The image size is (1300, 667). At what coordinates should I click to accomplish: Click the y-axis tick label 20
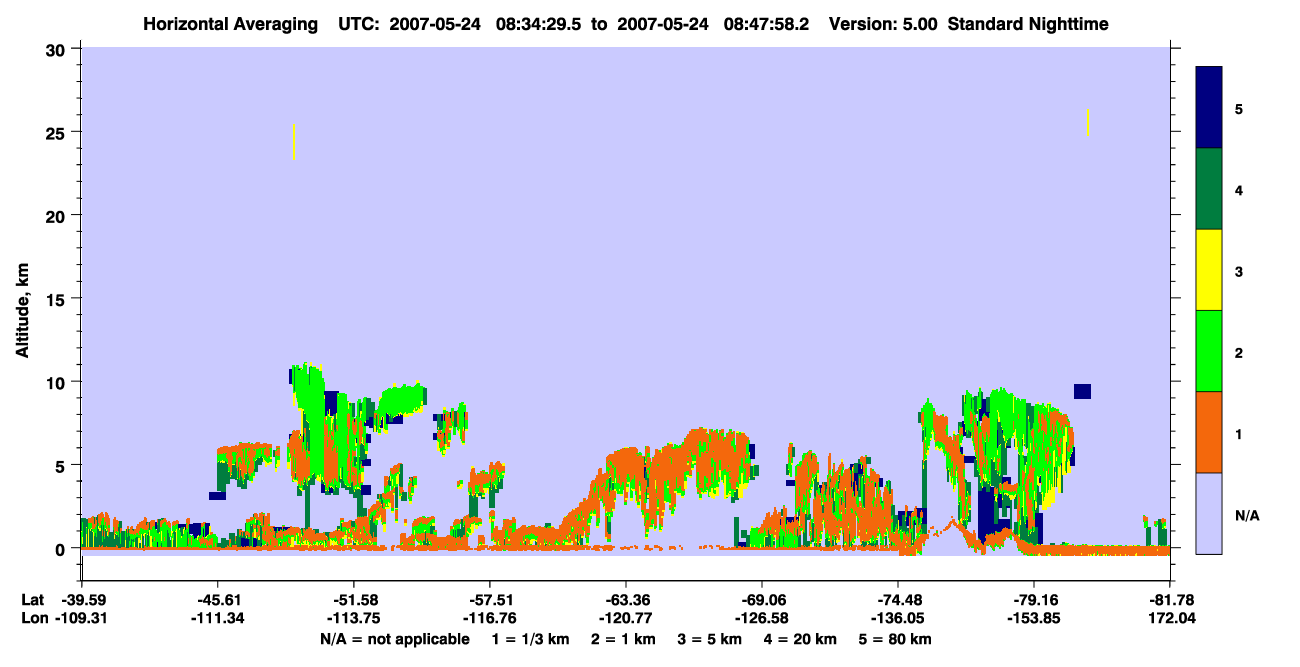[x=58, y=215]
